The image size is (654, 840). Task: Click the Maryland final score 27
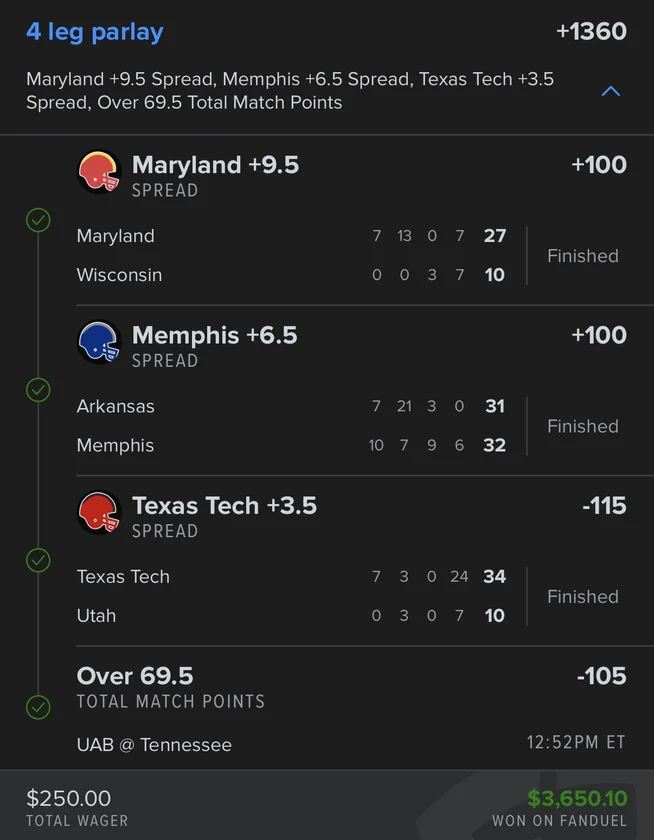[494, 236]
